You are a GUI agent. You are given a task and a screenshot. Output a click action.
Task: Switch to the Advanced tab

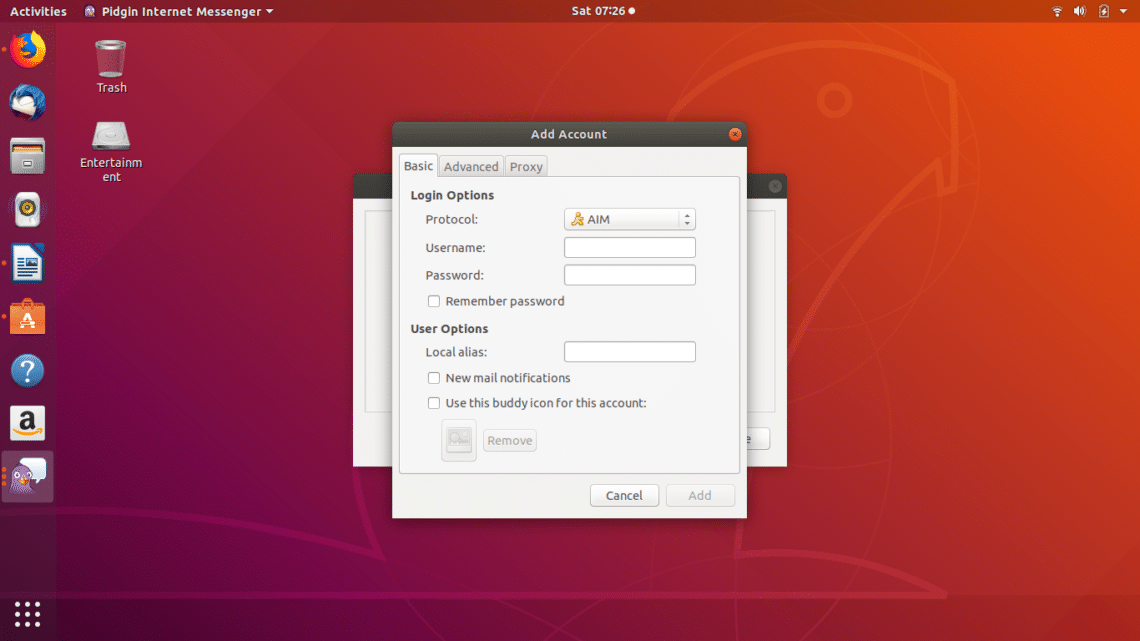[x=471, y=167]
